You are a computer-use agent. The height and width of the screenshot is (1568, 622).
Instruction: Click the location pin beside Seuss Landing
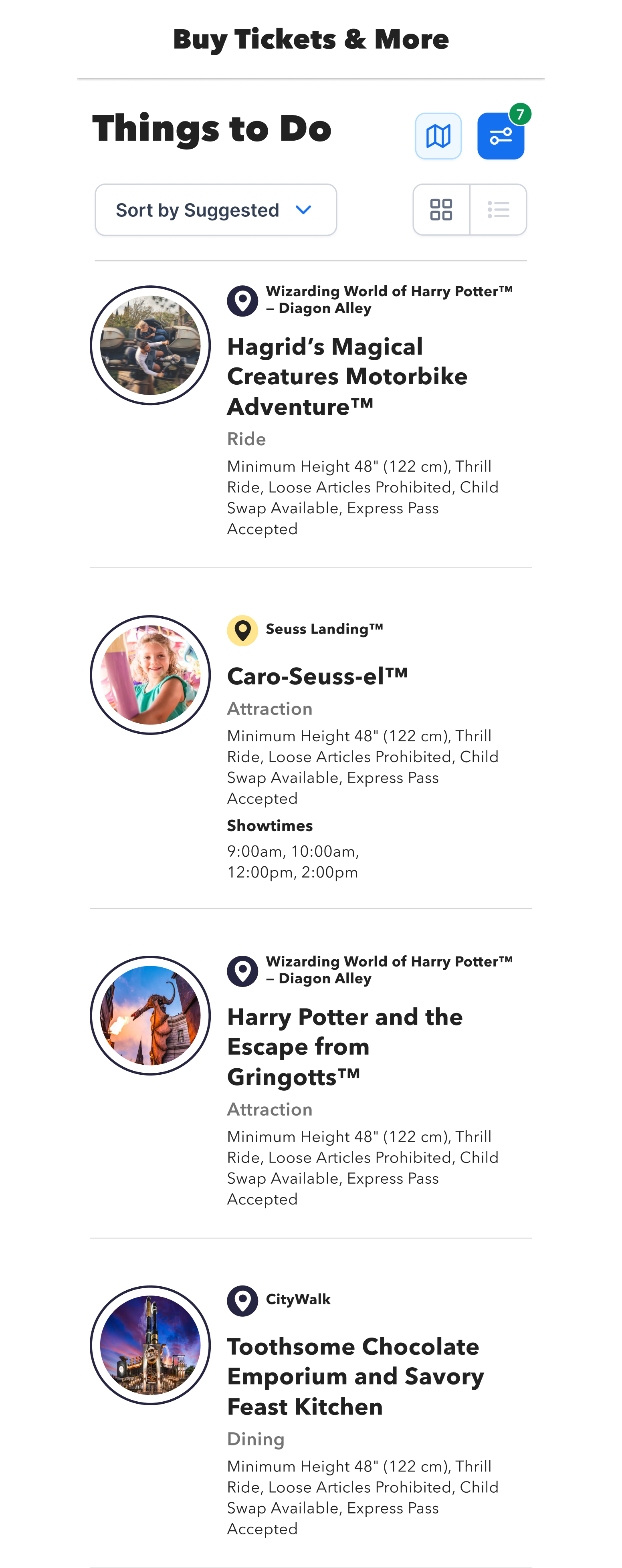coord(243,631)
